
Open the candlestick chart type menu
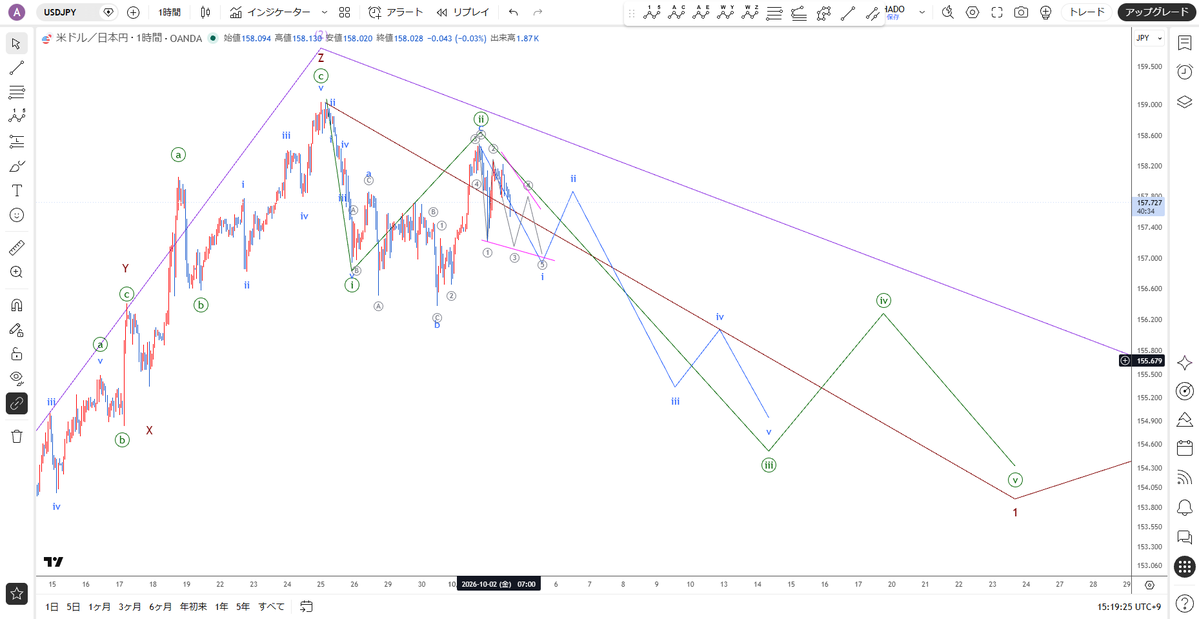[x=204, y=12]
